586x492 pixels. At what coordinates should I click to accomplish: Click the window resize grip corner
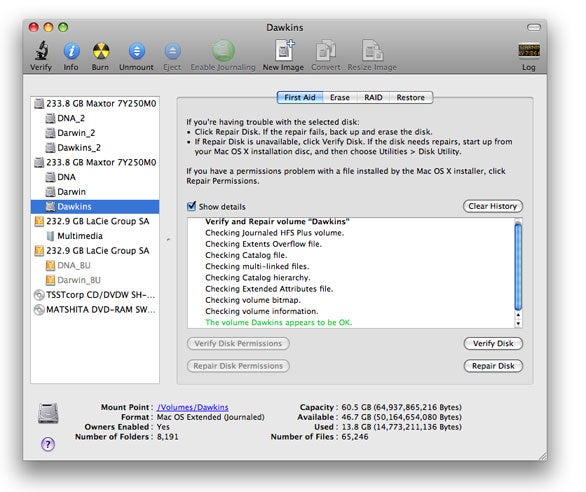(542, 456)
